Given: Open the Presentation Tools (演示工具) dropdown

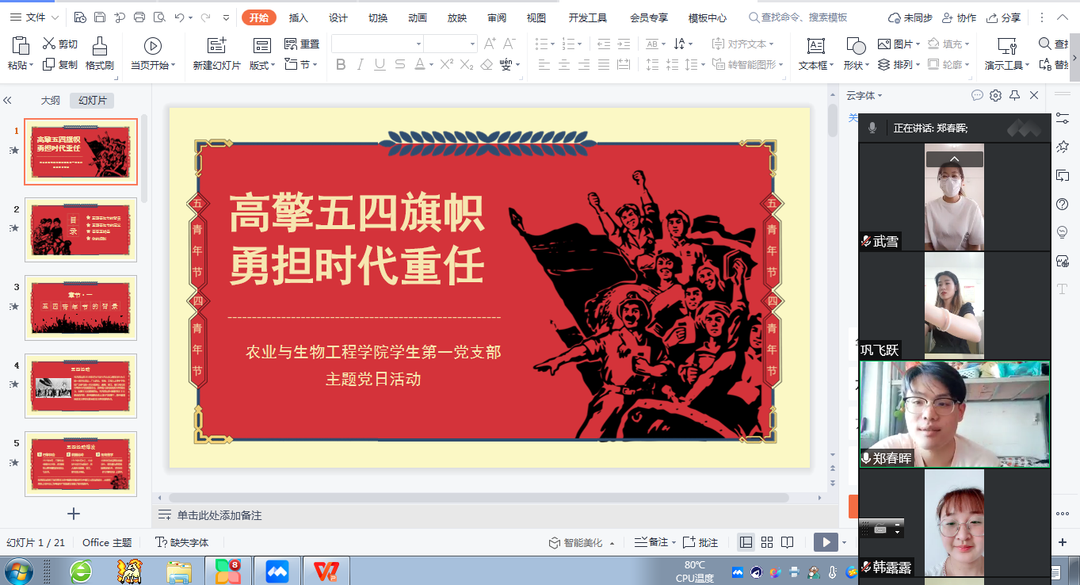Looking at the screenshot, I should pos(1007,65).
